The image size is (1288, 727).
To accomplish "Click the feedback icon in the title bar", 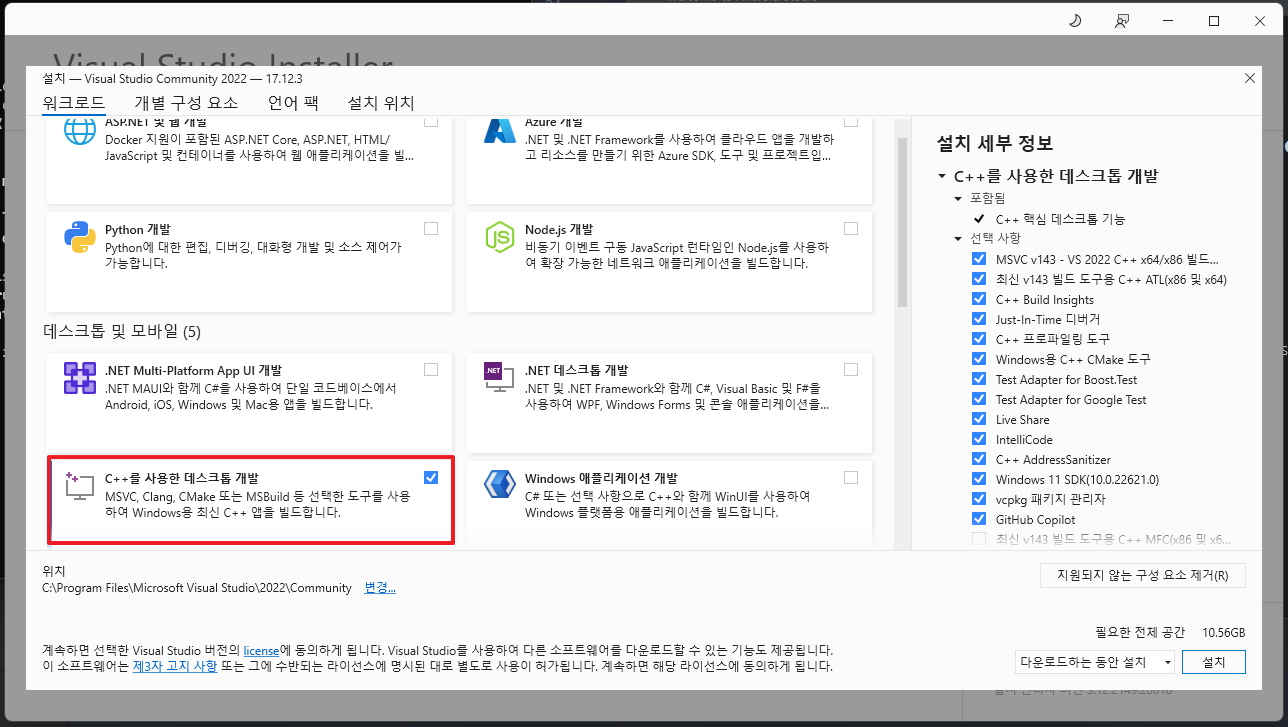I will 1122,20.
